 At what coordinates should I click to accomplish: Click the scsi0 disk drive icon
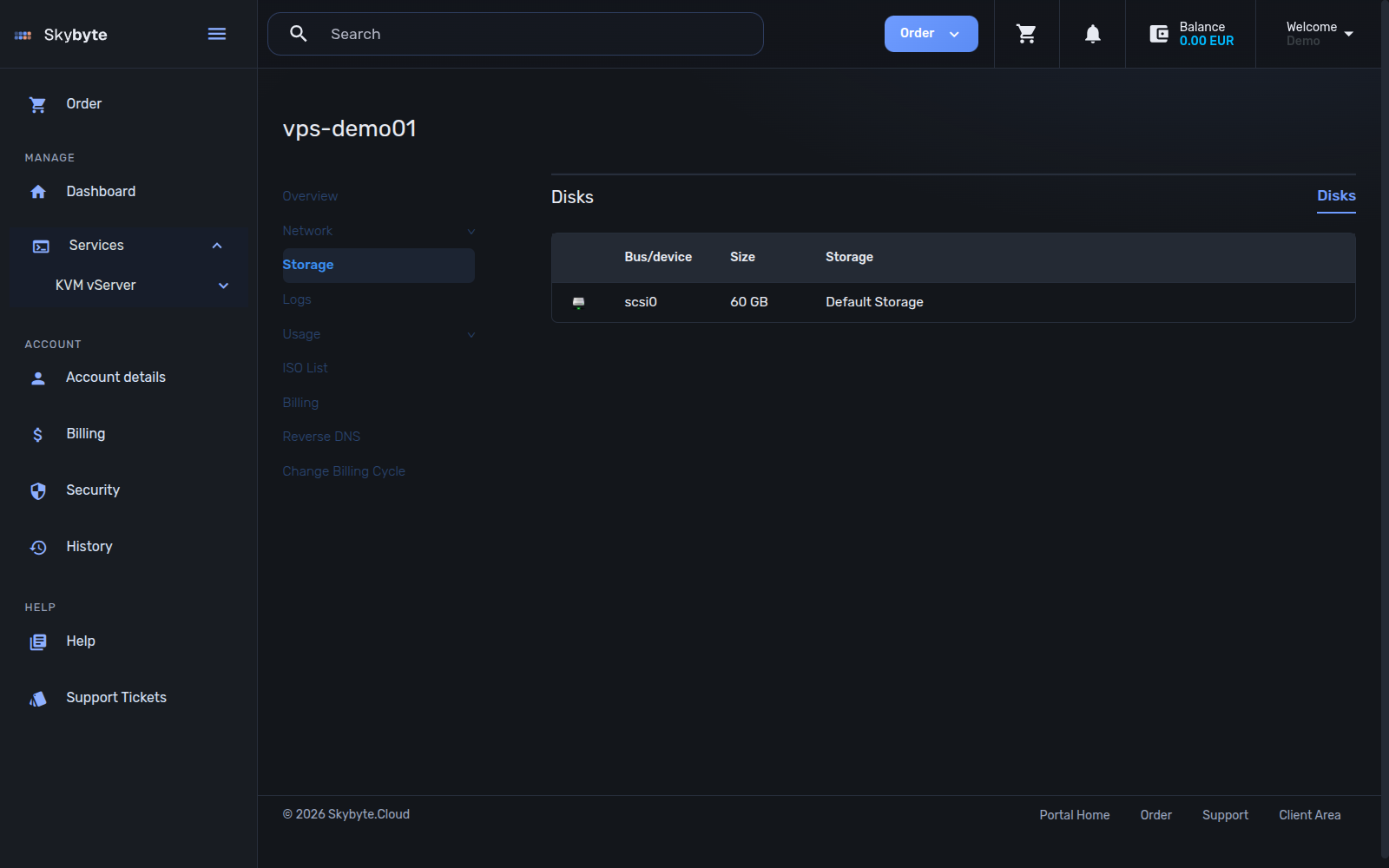[578, 302]
